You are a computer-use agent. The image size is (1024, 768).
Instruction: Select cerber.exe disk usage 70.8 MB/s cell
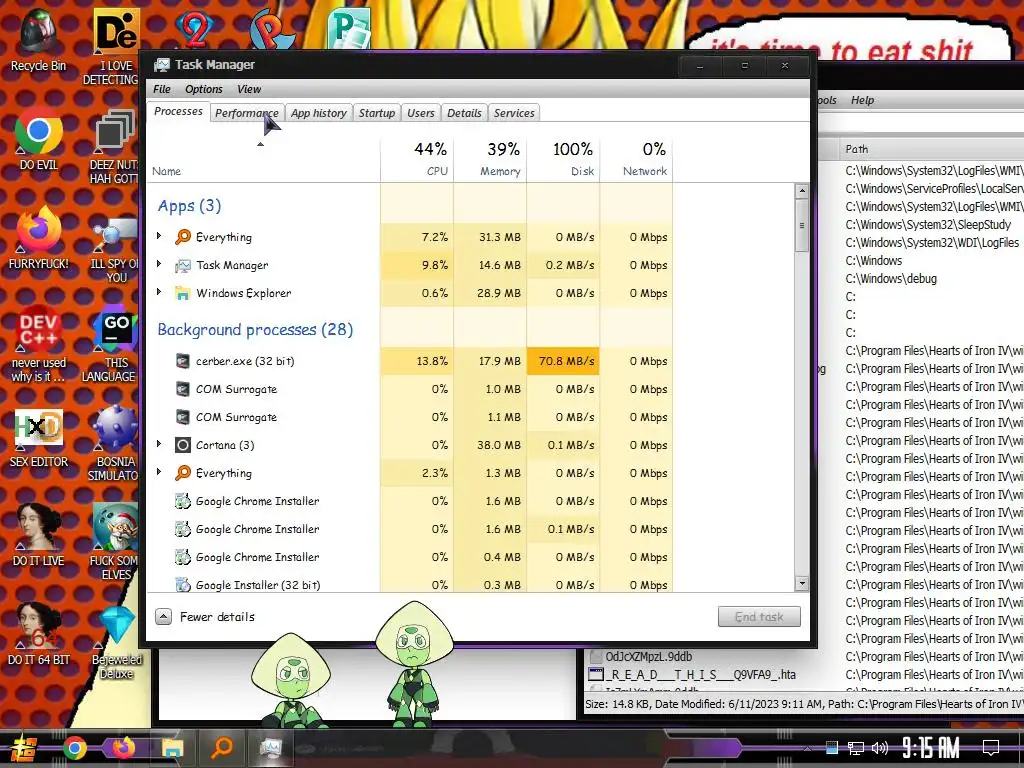click(x=564, y=361)
